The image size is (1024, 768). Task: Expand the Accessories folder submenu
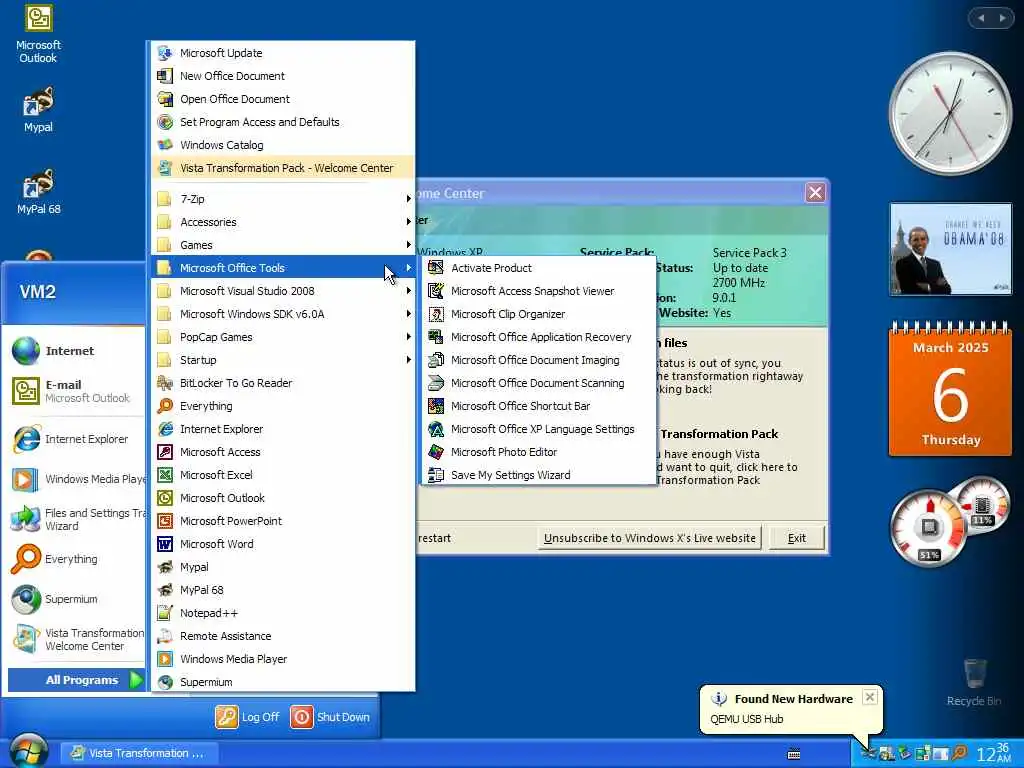pyautogui.click(x=283, y=222)
